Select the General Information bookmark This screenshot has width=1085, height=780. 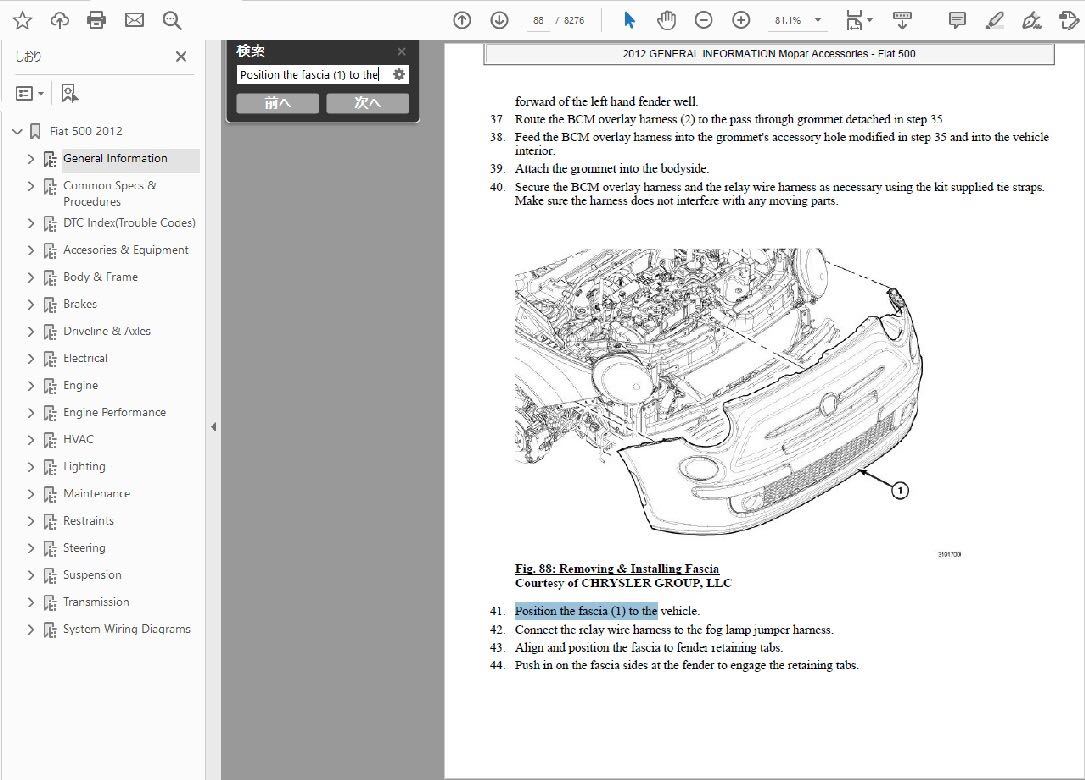(x=117, y=158)
